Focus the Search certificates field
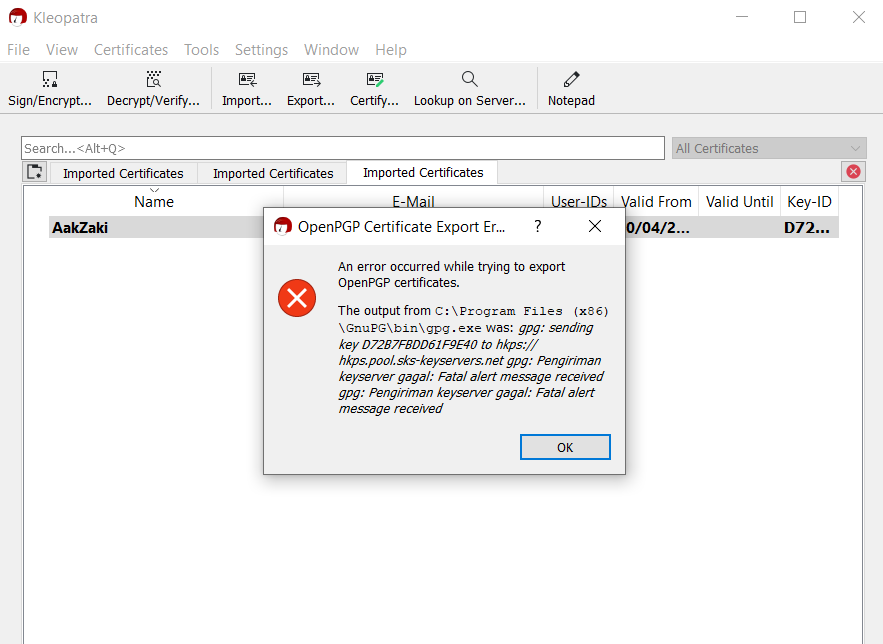The image size is (883, 644). pos(343,148)
